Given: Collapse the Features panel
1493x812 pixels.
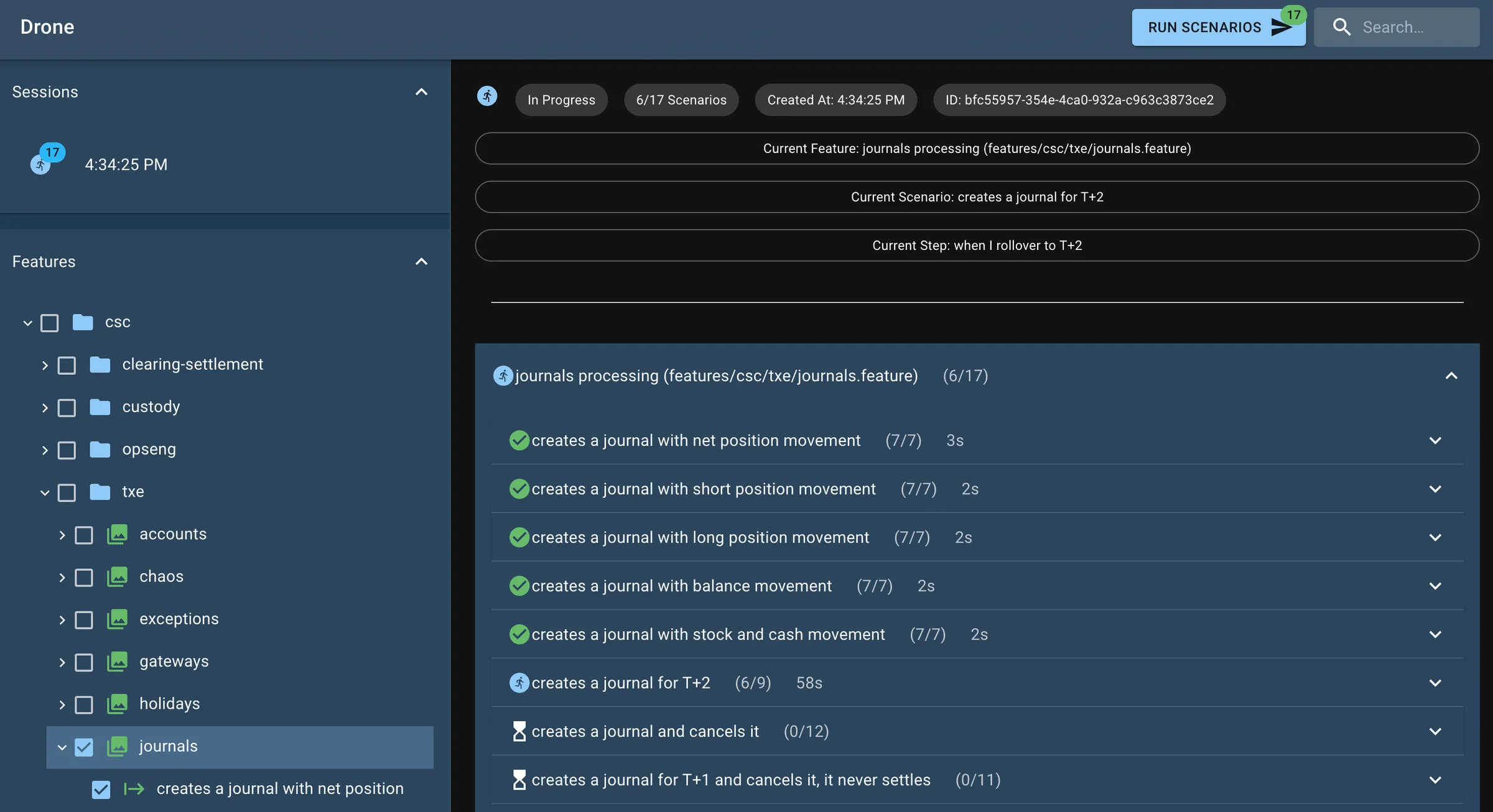Looking at the screenshot, I should point(421,262).
